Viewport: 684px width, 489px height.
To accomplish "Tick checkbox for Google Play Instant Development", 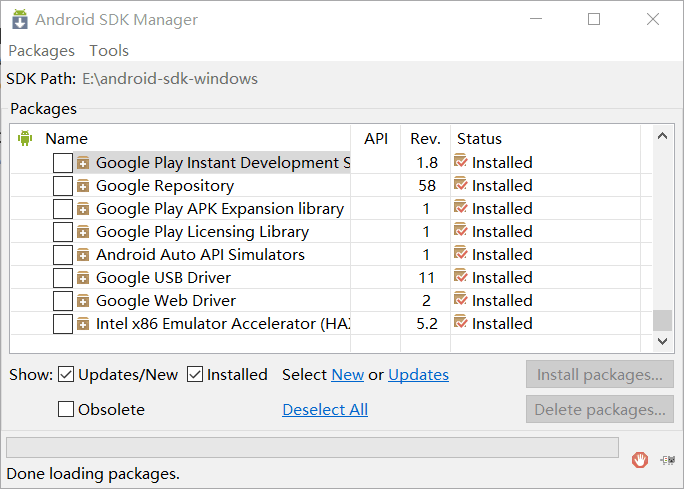I will (x=63, y=163).
